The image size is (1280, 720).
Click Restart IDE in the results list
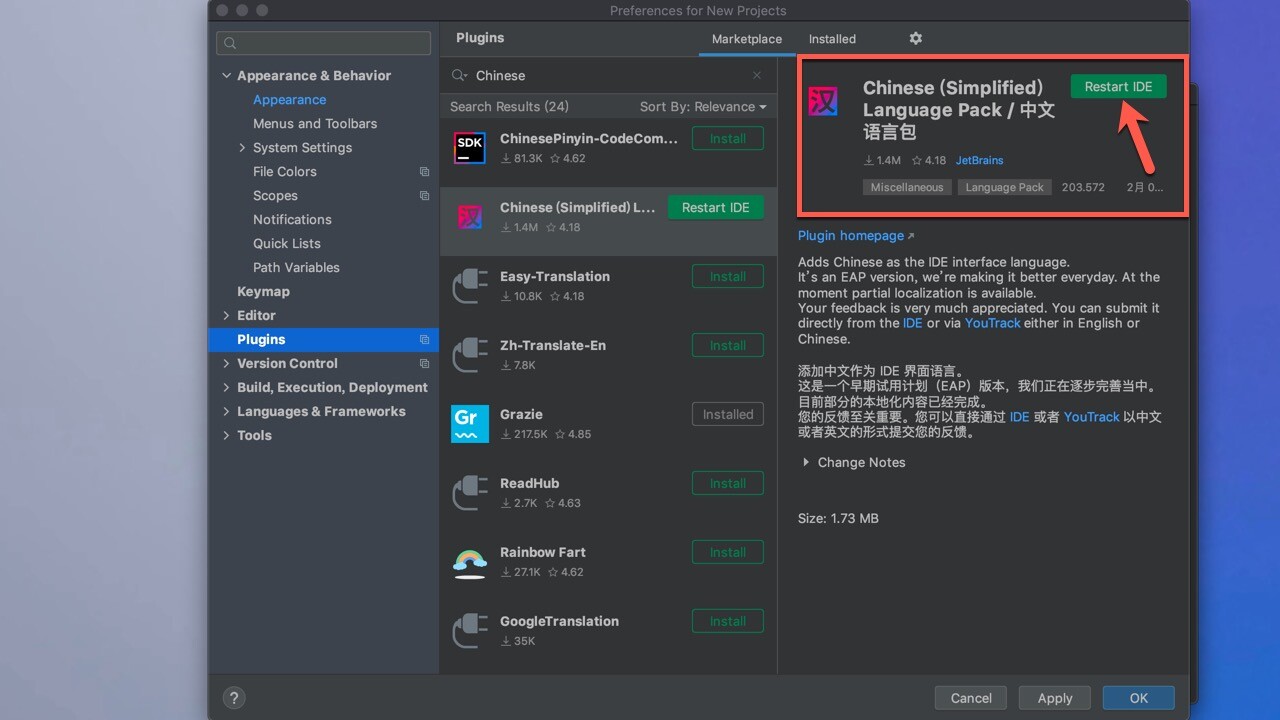click(716, 207)
